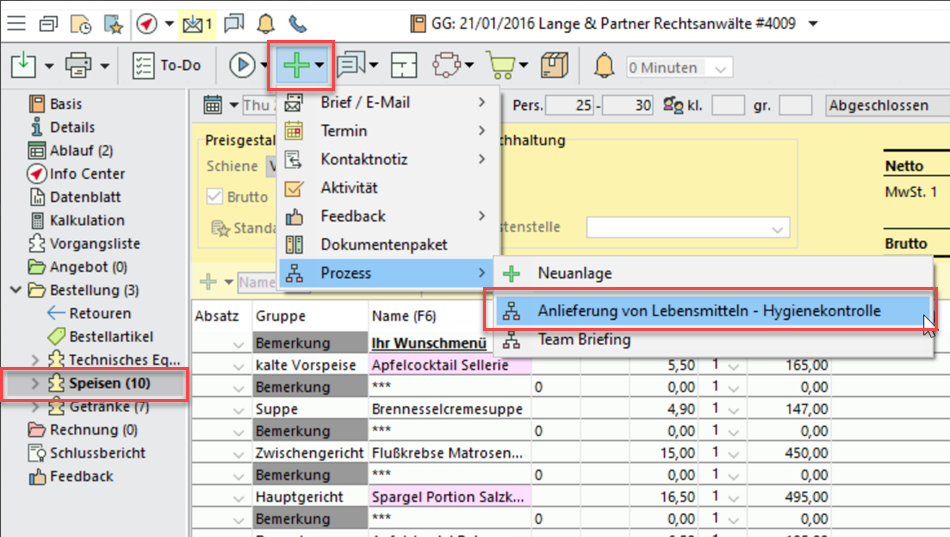The image size is (950, 537).
Task: Click the printer icon in toolbar
Action: 78,66
